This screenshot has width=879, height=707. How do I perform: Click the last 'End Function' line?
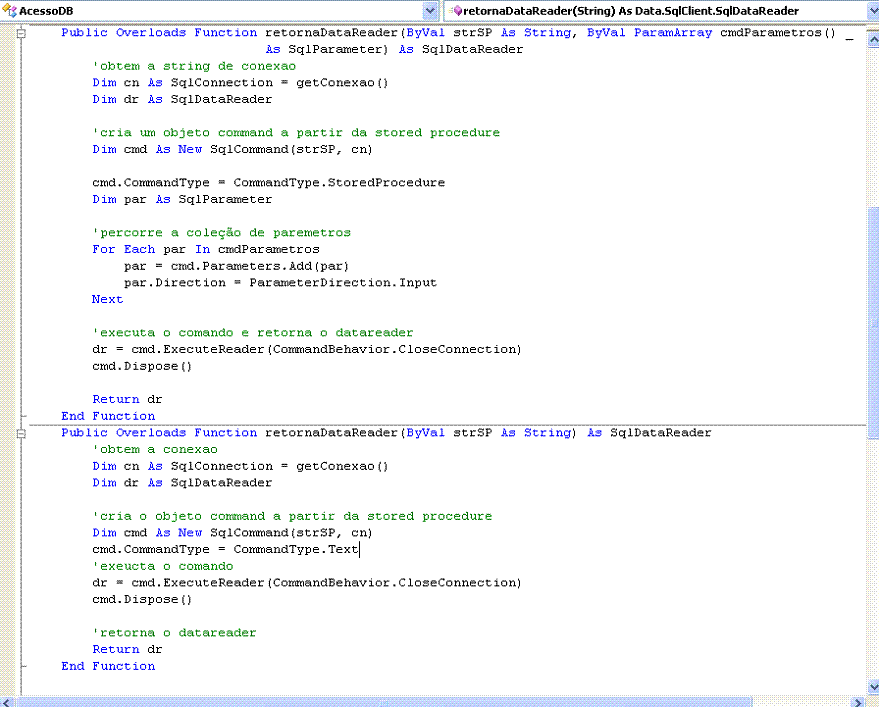(108, 666)
